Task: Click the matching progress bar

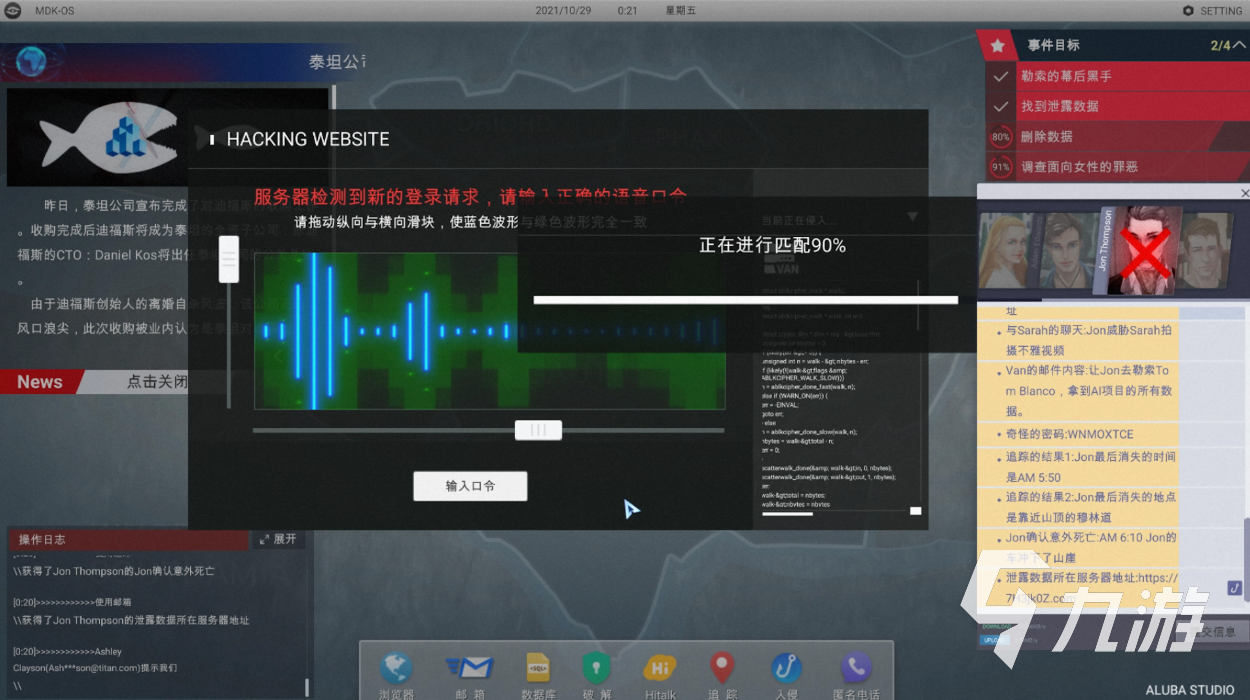Action: pos(745,299)
